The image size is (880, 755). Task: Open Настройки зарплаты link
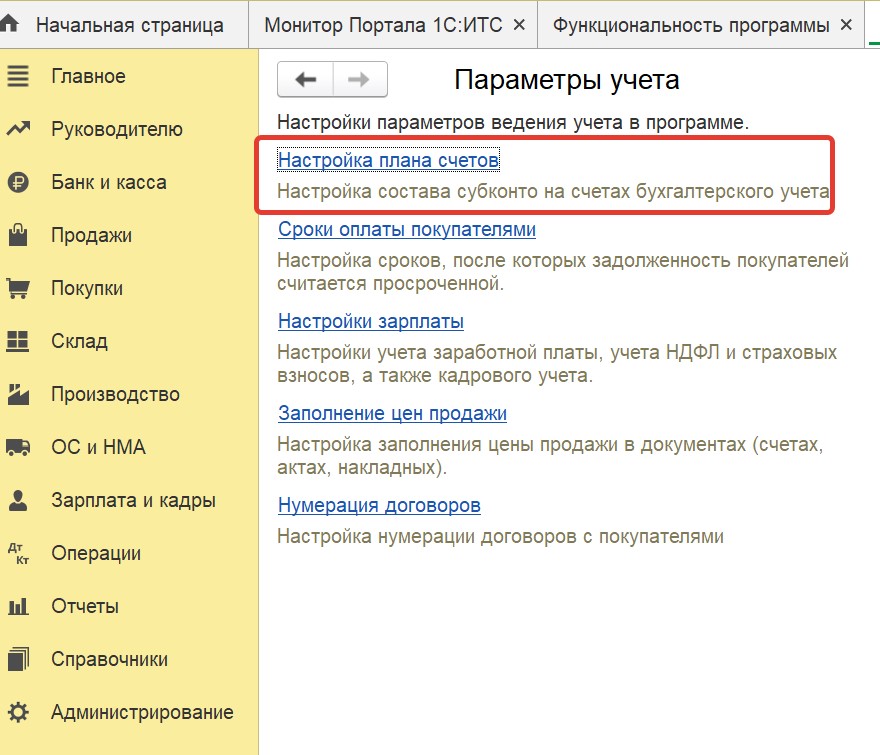(x=371, y=321)
